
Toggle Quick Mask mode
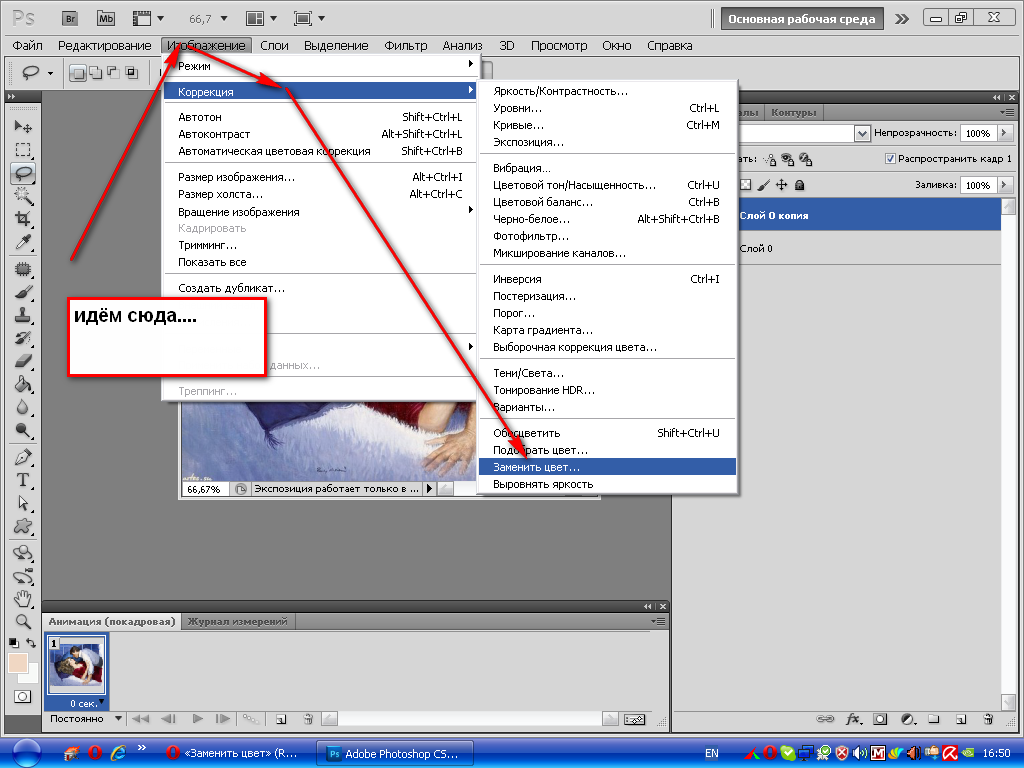click(x=23, y=696)
